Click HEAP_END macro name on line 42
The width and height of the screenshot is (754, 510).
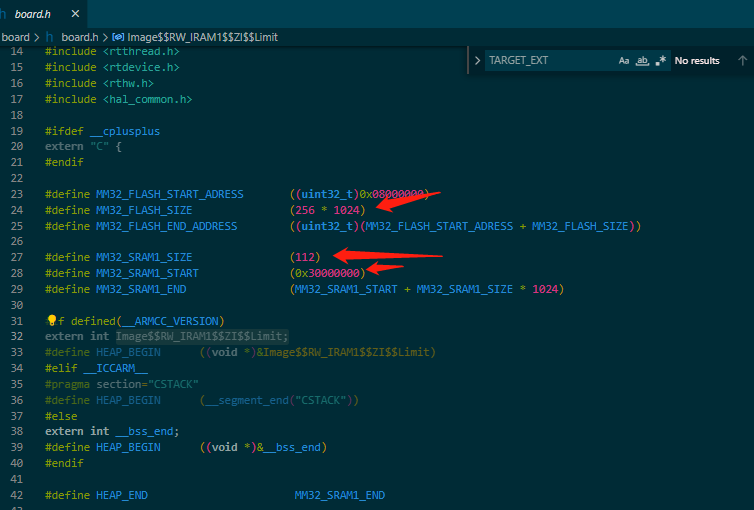coord(122,495)
